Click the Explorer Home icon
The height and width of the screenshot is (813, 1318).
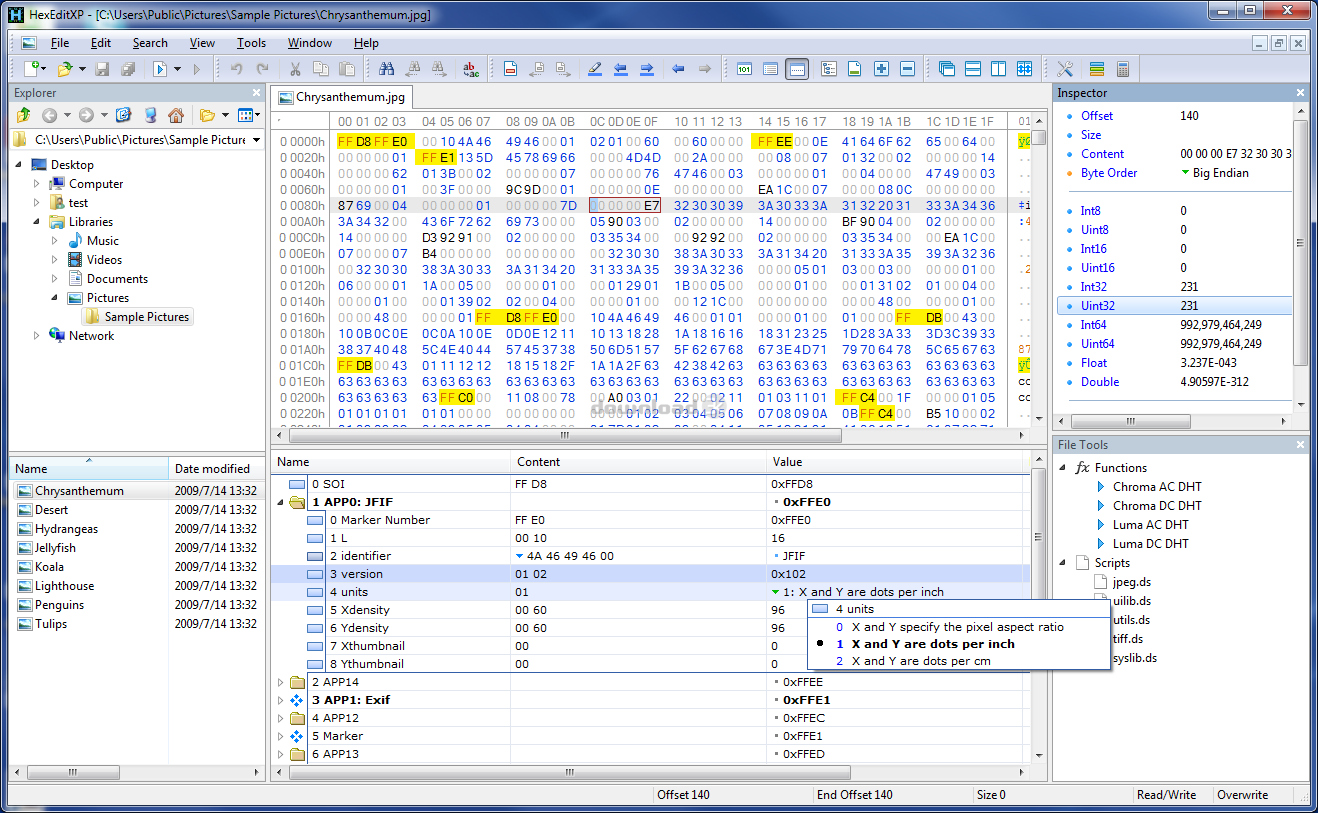coord(176,115)
